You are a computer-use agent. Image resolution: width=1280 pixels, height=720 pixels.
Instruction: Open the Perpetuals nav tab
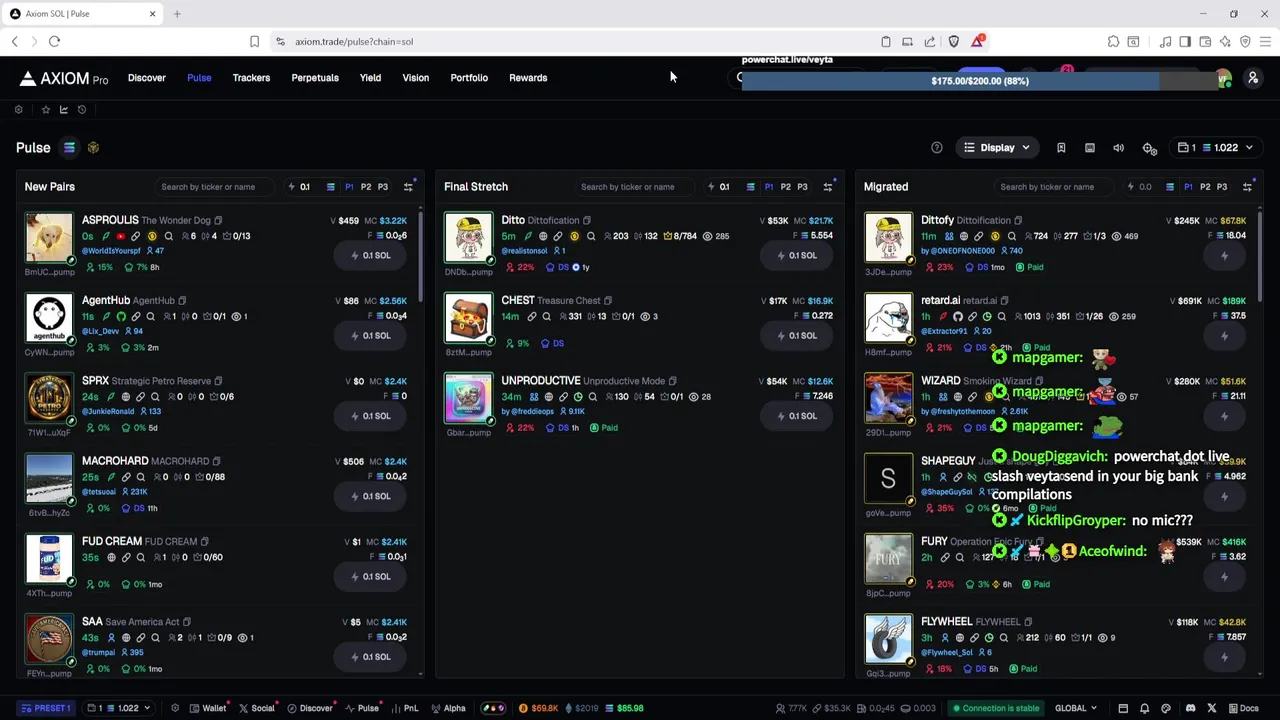(x=315, y=78)
